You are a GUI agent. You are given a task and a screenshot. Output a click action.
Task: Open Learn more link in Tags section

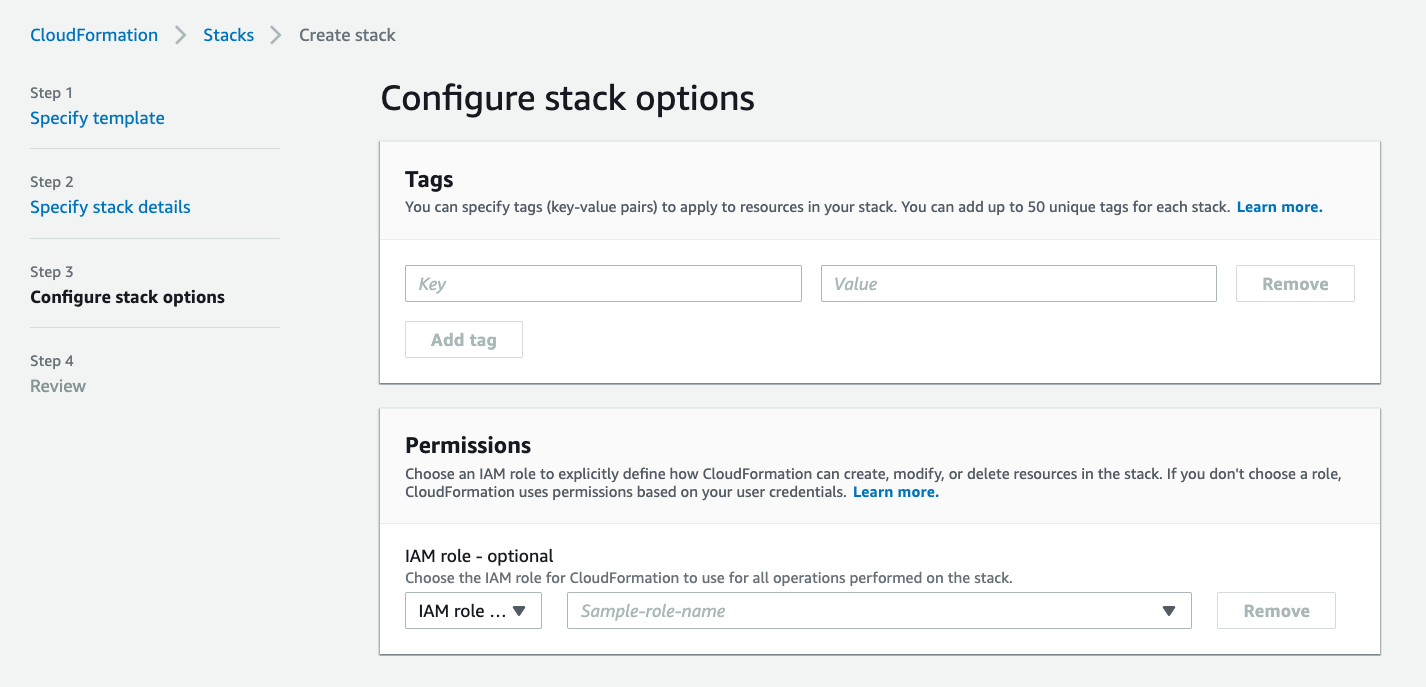pyautogui.click(x=1279, y=207)
